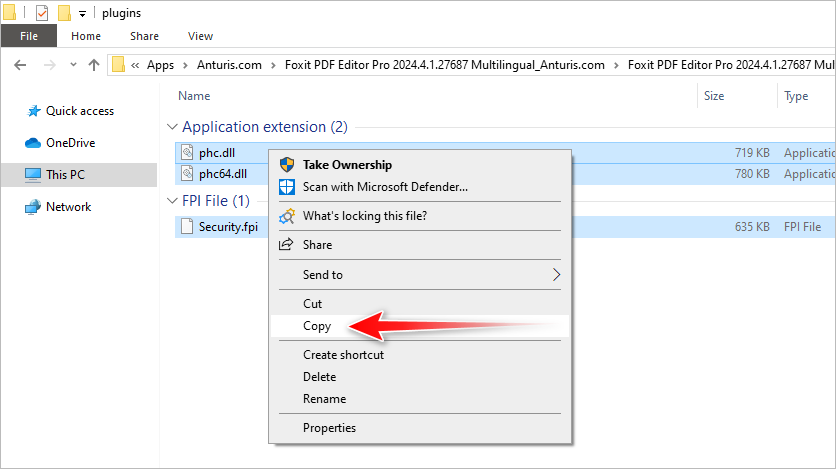The width and height of the screenshot is (836, 469).
Task: Choose Copy from the context menu
Action: (x=317, y=326)
